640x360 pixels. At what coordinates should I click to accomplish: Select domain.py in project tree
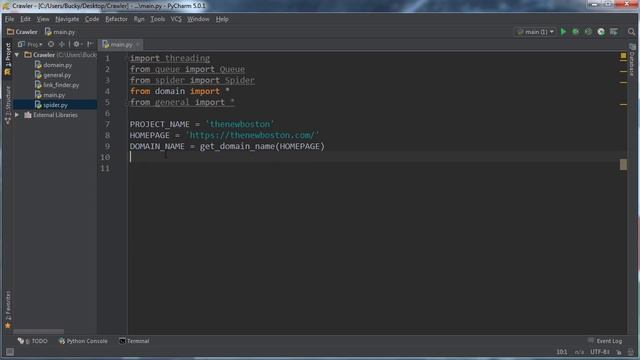click(x=58, y=65)
